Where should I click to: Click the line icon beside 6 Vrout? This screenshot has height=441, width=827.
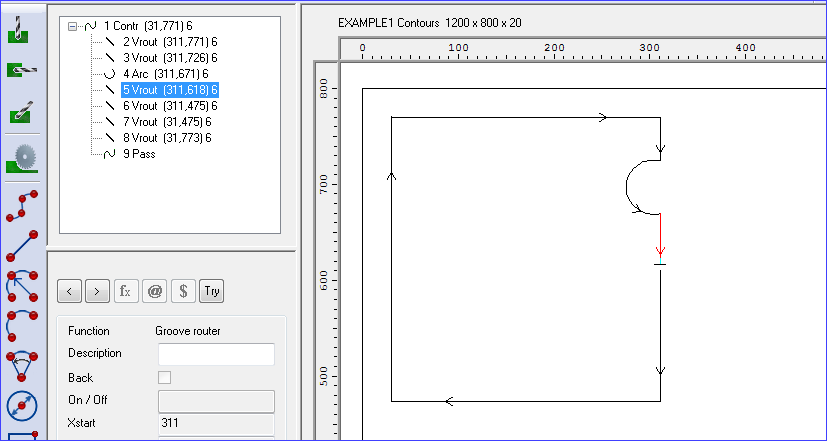(110, 106)
